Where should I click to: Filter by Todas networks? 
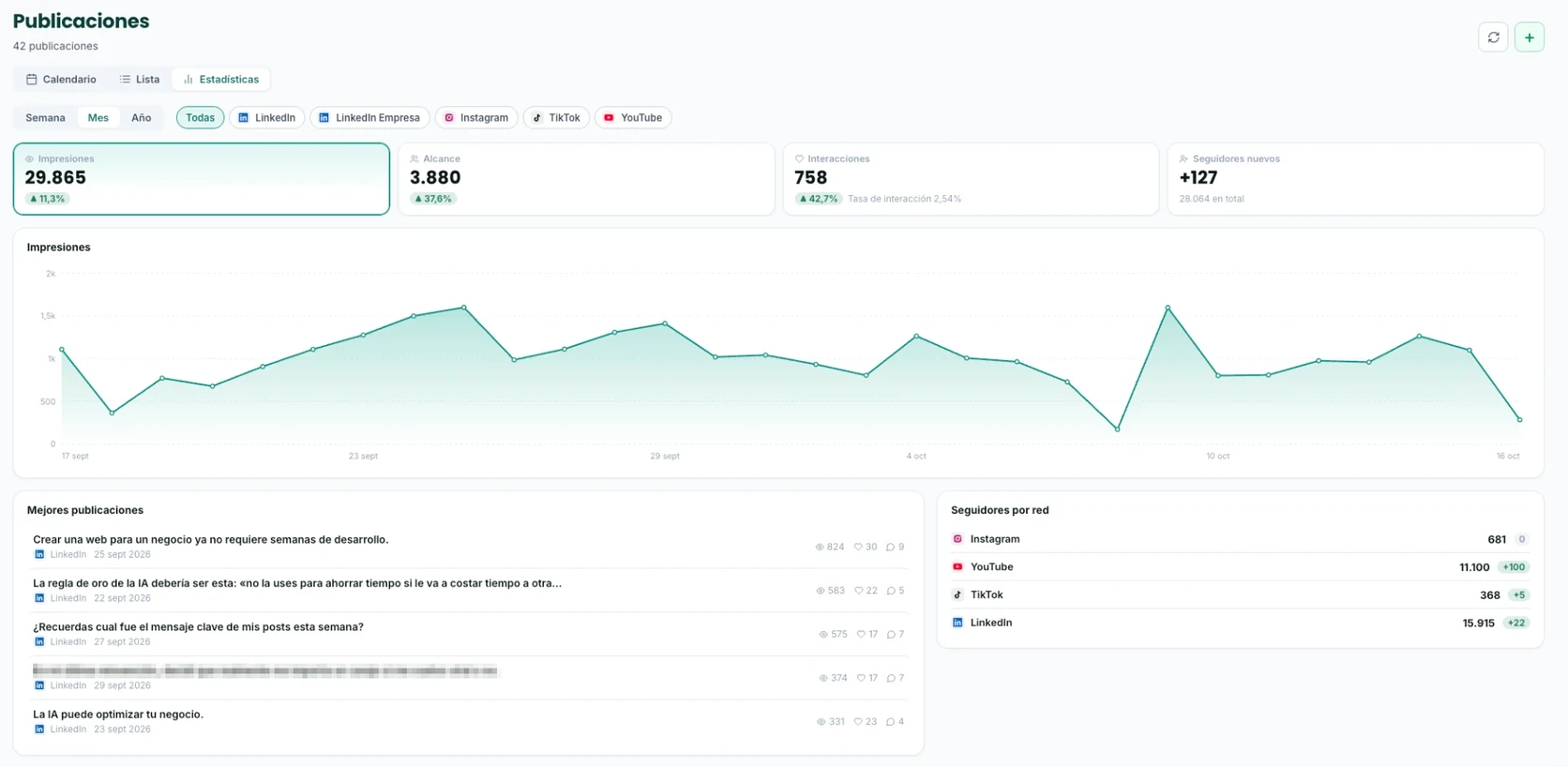click(x=200, y=118)
